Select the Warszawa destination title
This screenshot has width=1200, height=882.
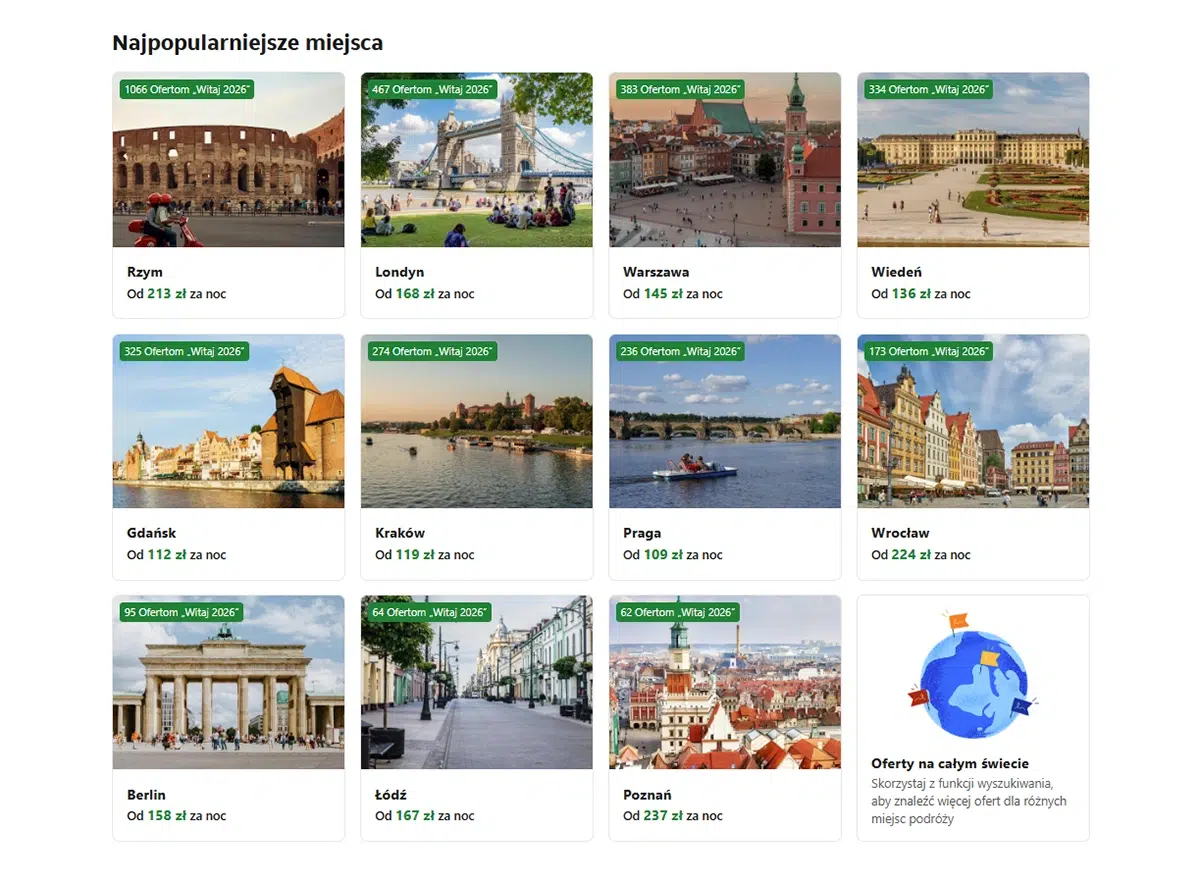[x=656, y=272]
